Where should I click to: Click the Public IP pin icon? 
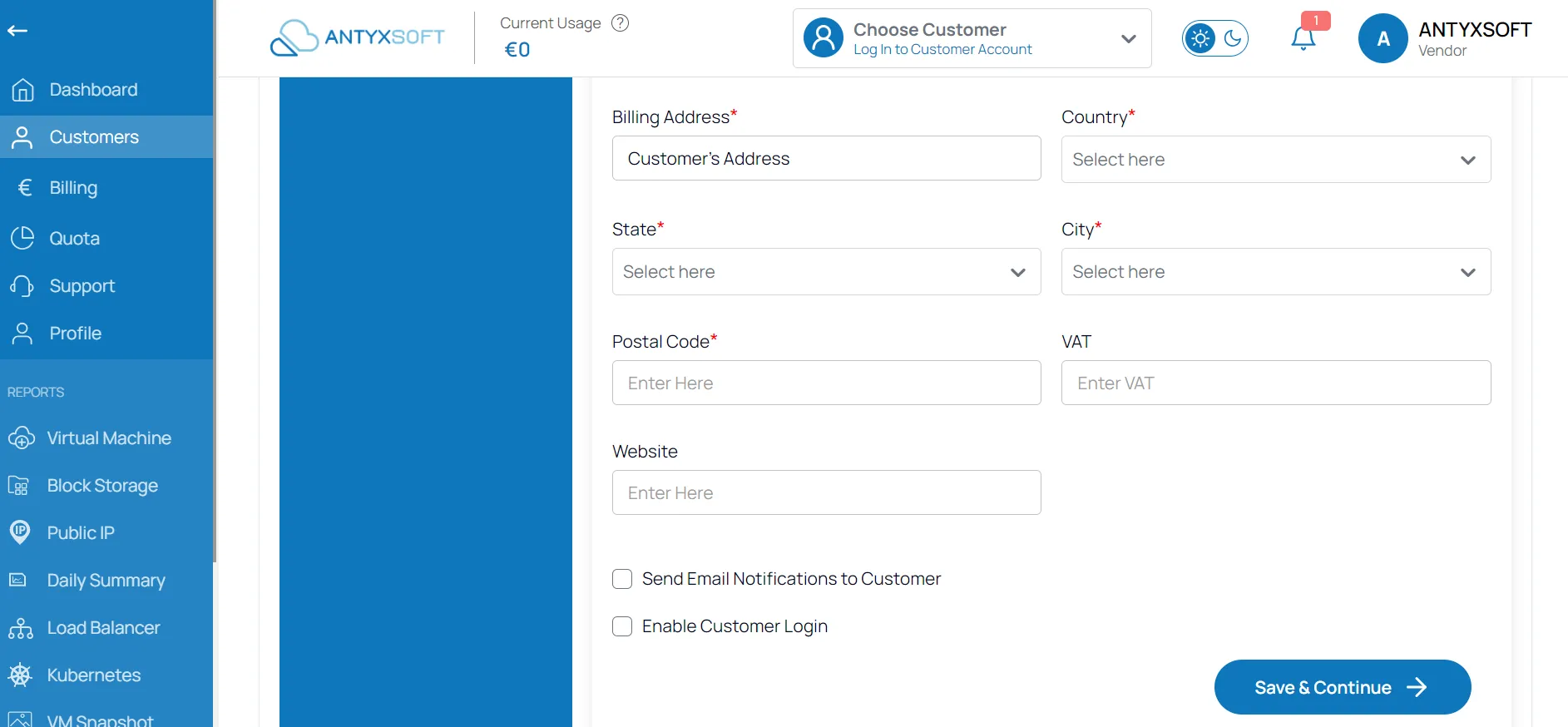pyautogui.click(x=20, y=532)
